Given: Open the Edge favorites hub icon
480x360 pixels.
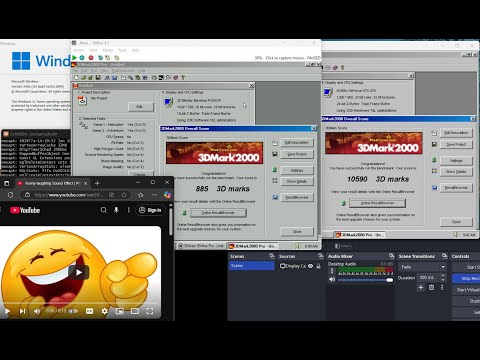Looking at the screenshot, I should tap(141, 195).
